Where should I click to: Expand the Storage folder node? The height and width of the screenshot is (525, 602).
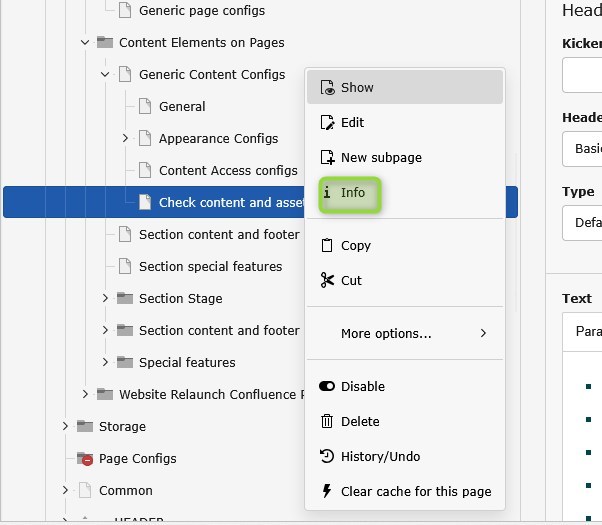click(x=65, y=426)
